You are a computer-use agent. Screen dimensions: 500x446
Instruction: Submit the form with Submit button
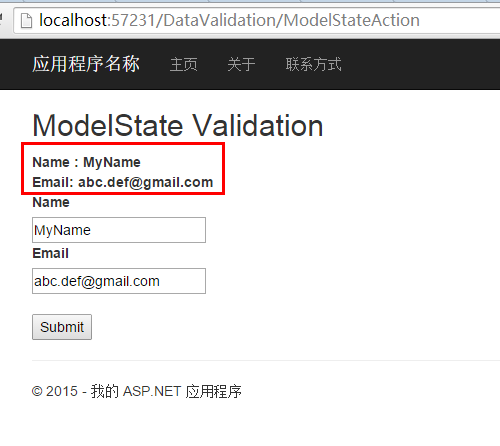62,327
